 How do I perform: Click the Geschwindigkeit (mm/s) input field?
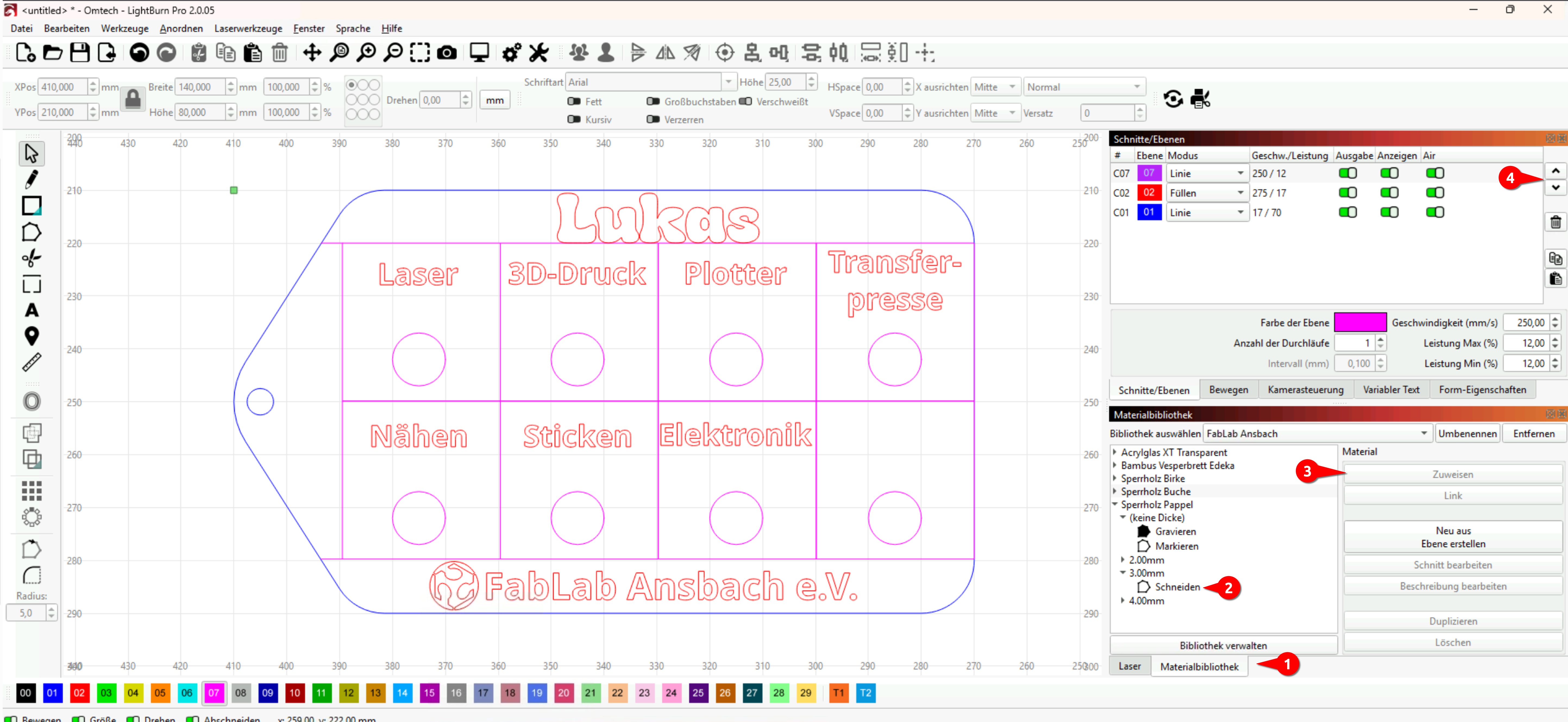(x=1526, y=323)
